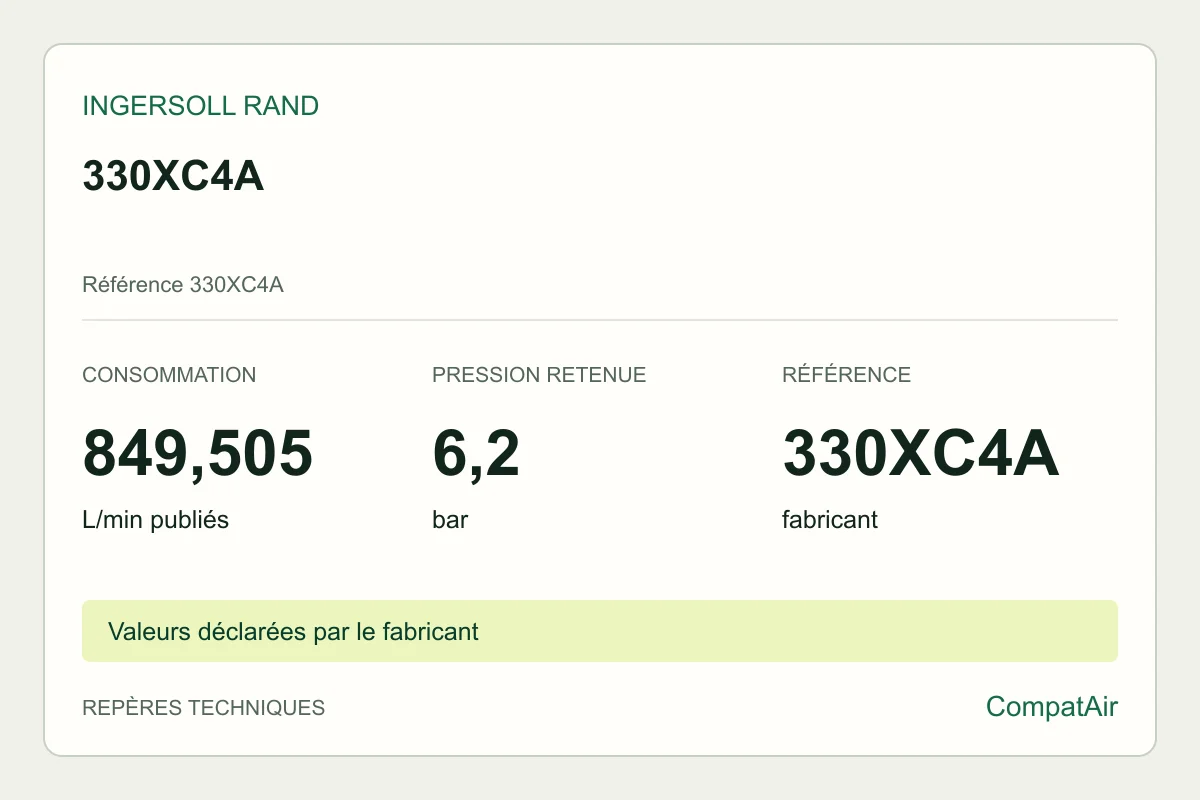Click the blank space beside the fabricant column
The width and height of the screenshot is (1200, 800).
(x=1000, y=521)
